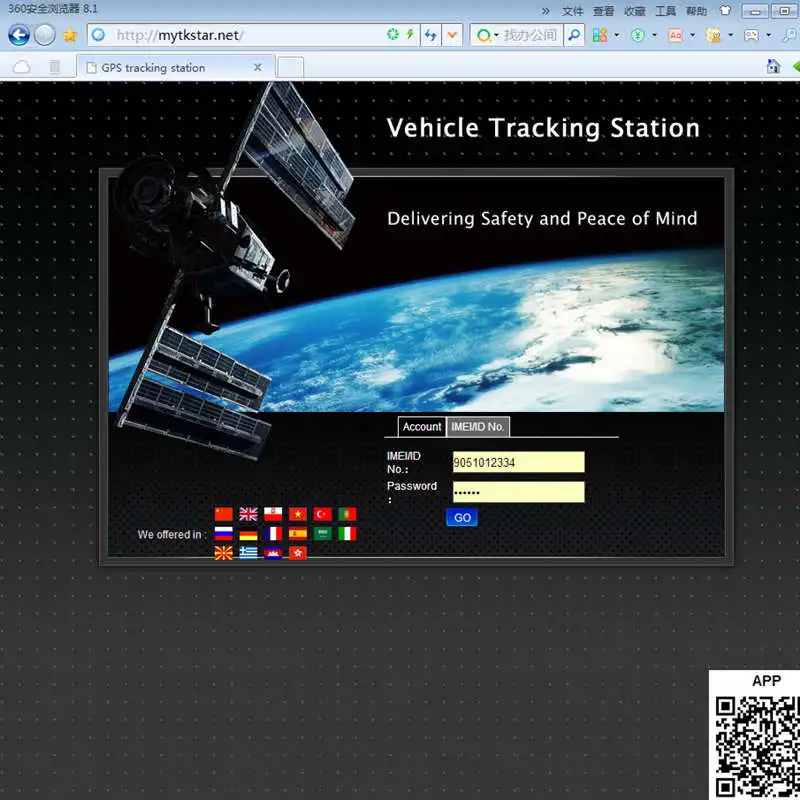Open the 文件 menu
Image resolution: width=800 pixels, height=800 pixels.
pos(572,11)
